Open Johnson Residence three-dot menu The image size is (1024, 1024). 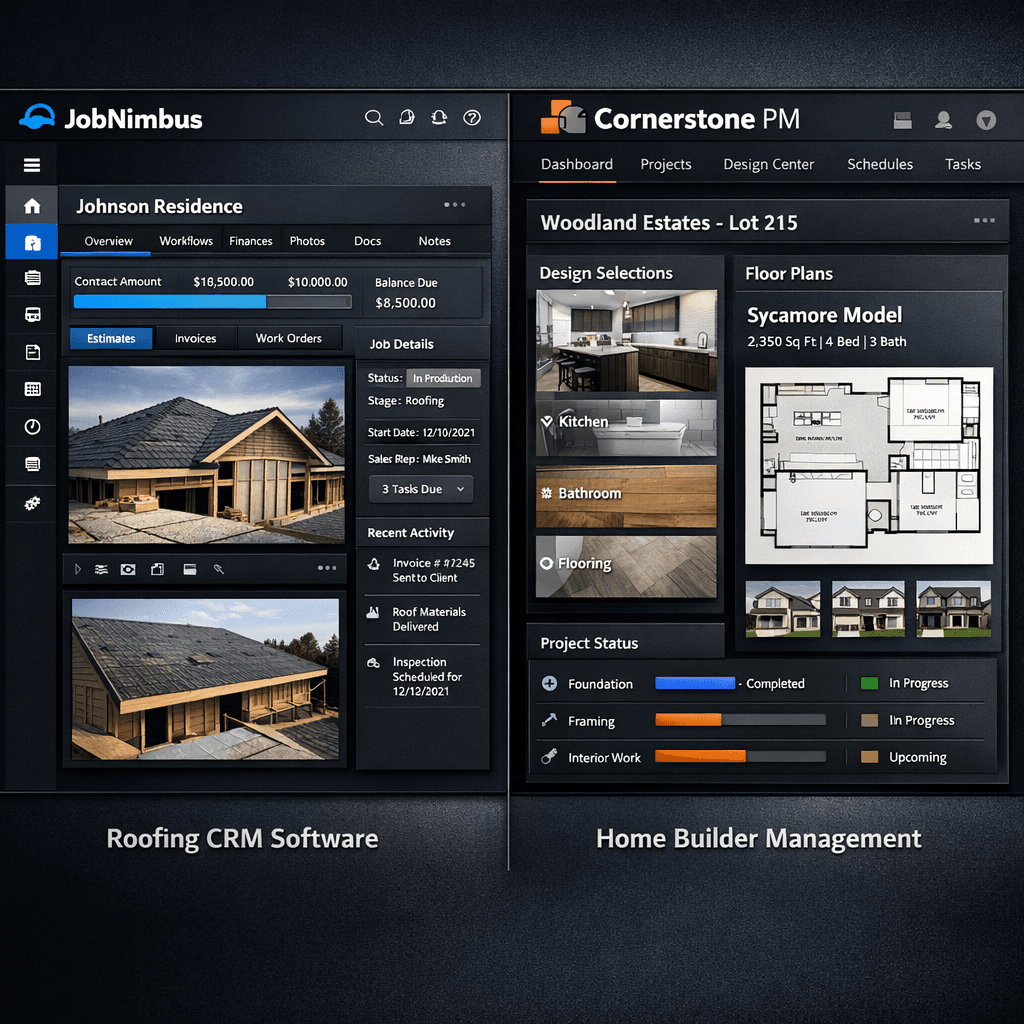455,205
